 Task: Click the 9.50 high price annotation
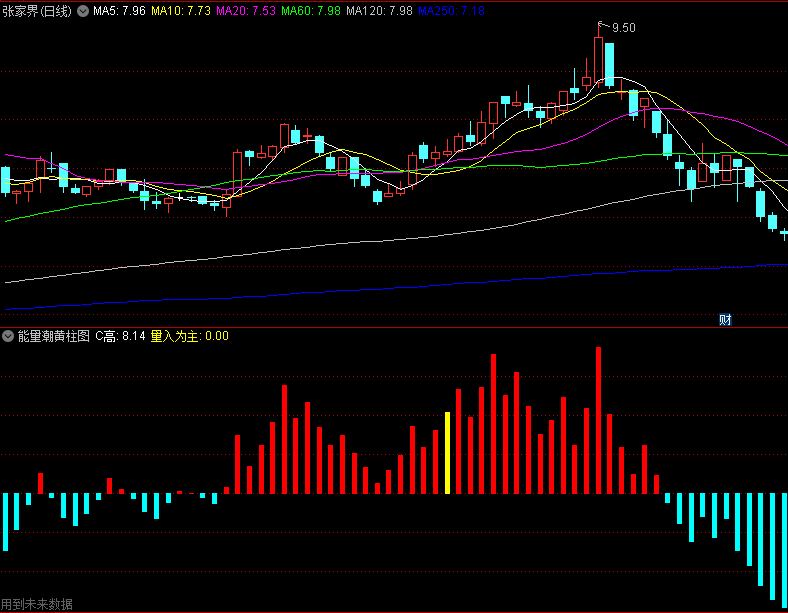tap(624, 28)
